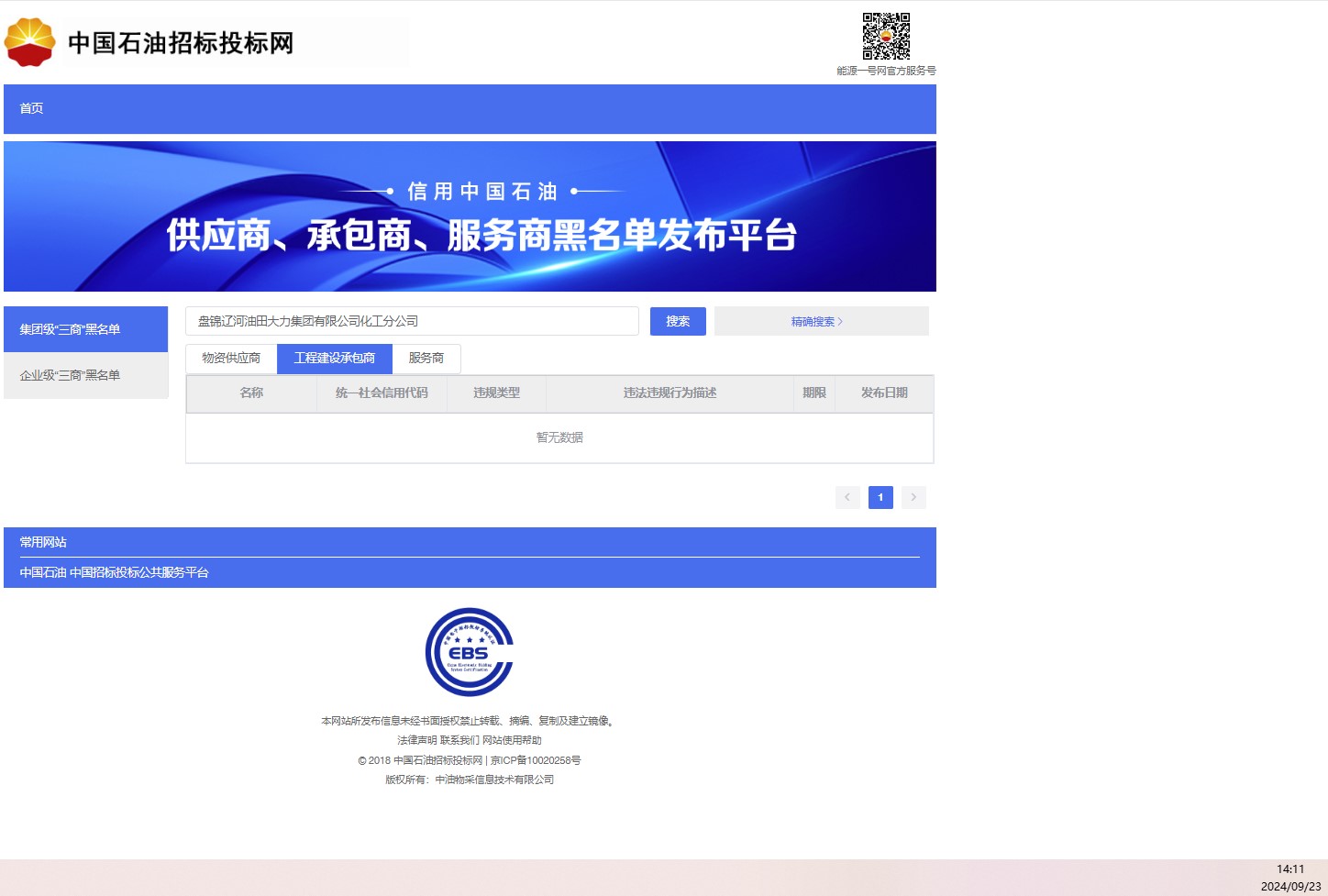Click the 暂无数据 empty table message
The image size is (1328, 896).
pyautogui.click(x=559, y=437)
